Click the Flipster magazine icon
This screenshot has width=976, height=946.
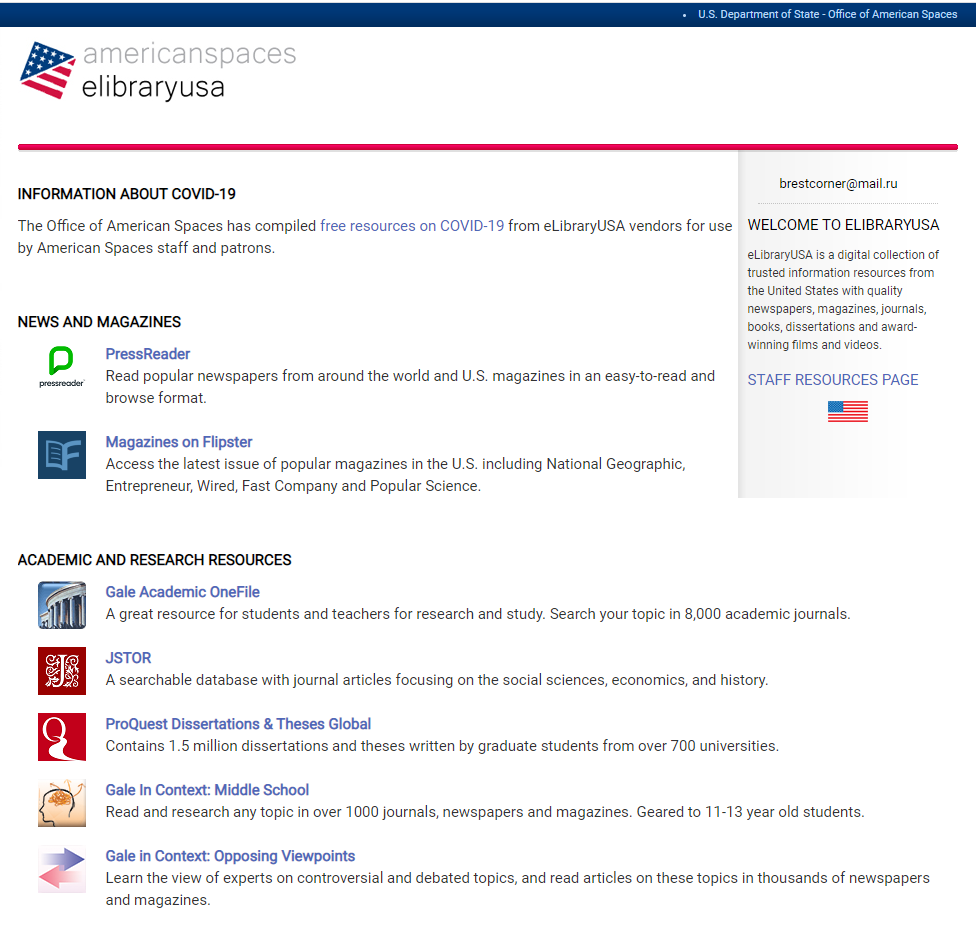tap(62, 455)
